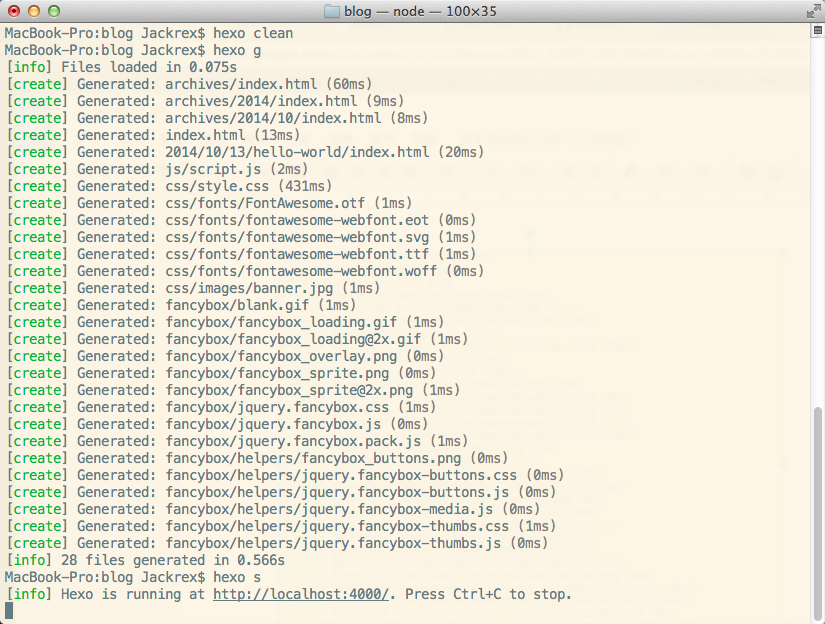Click '2014/10/13/hello-world/index.html' path
The width and height of the screenshot is (825, 624).
[297, 152]
